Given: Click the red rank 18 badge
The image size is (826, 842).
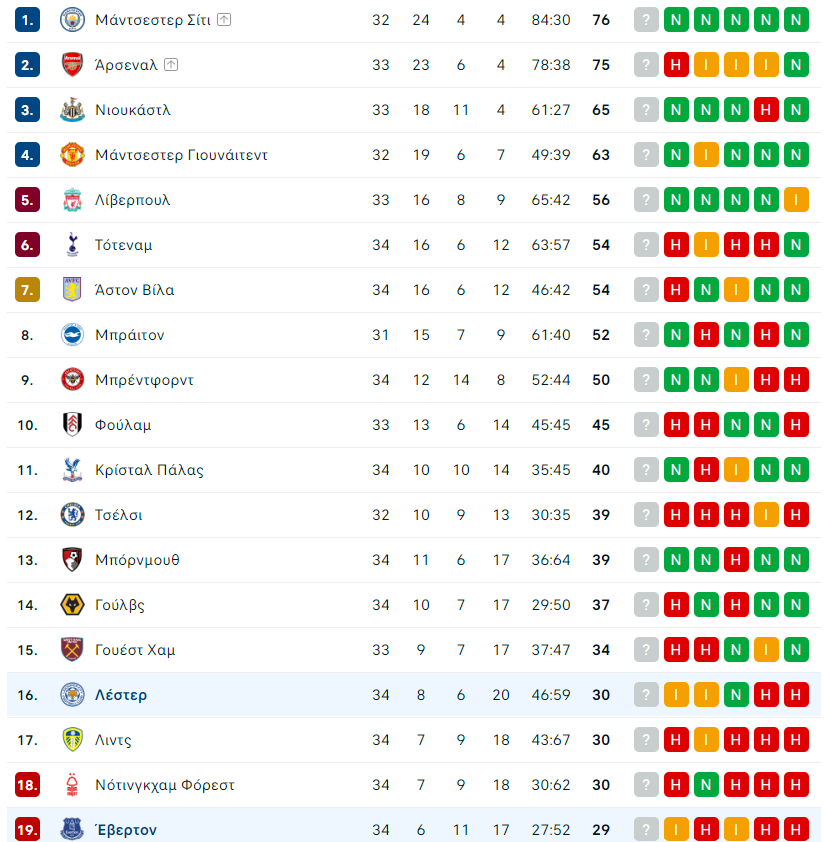Looking at the screenshot, I should tap(27, 785).
